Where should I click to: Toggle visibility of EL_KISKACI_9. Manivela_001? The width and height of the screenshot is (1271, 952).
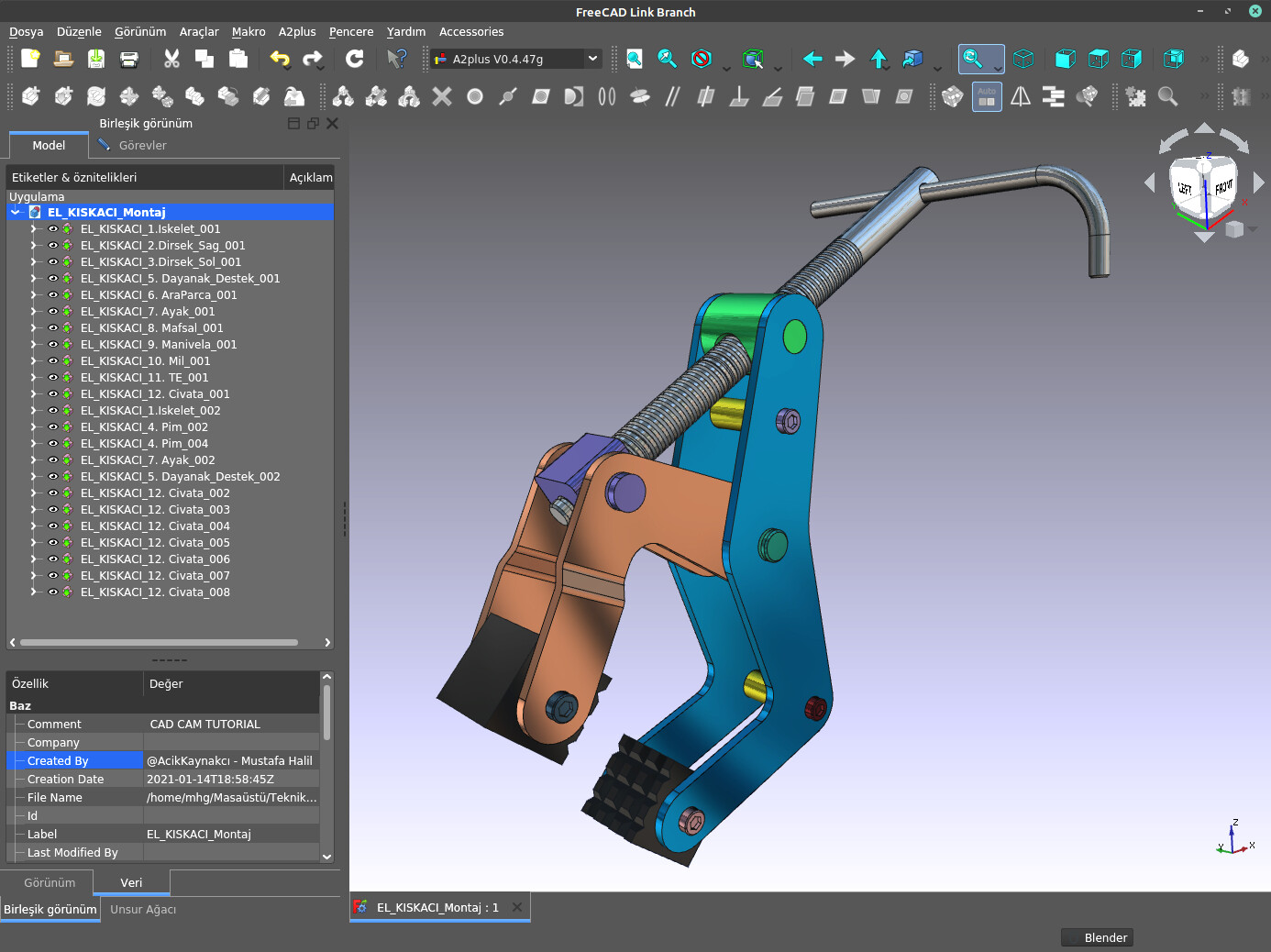(53, 345)
